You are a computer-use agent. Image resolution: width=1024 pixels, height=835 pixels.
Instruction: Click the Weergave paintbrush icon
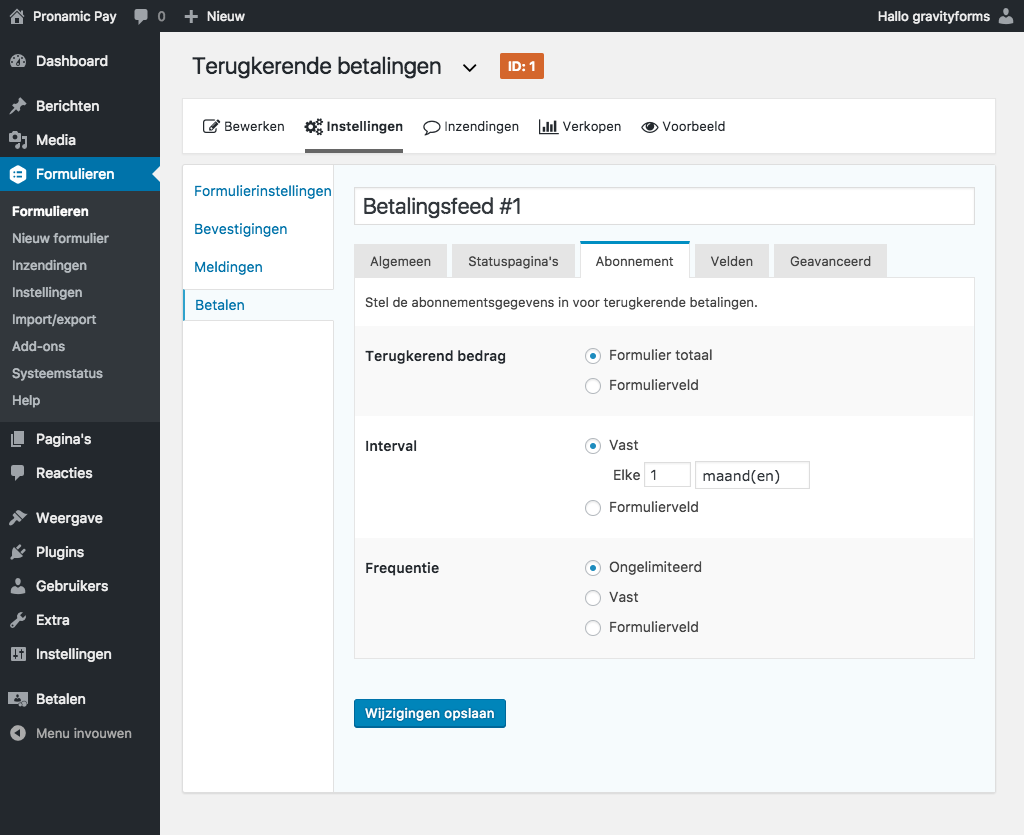pyautogui.click(x=18, y=518)
